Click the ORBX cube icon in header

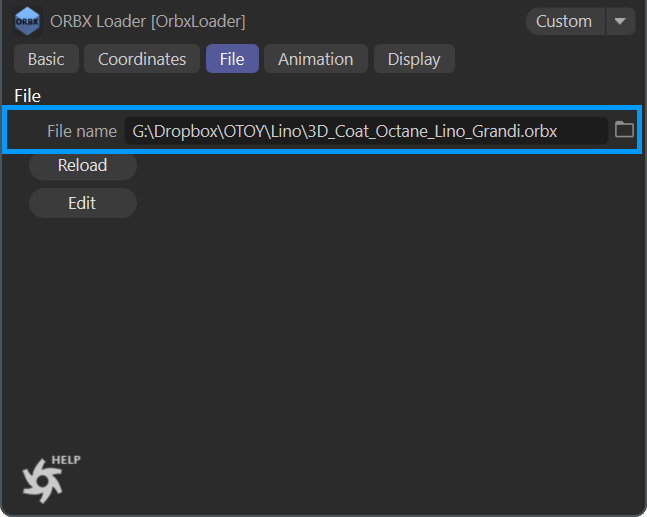pos(28,21)
